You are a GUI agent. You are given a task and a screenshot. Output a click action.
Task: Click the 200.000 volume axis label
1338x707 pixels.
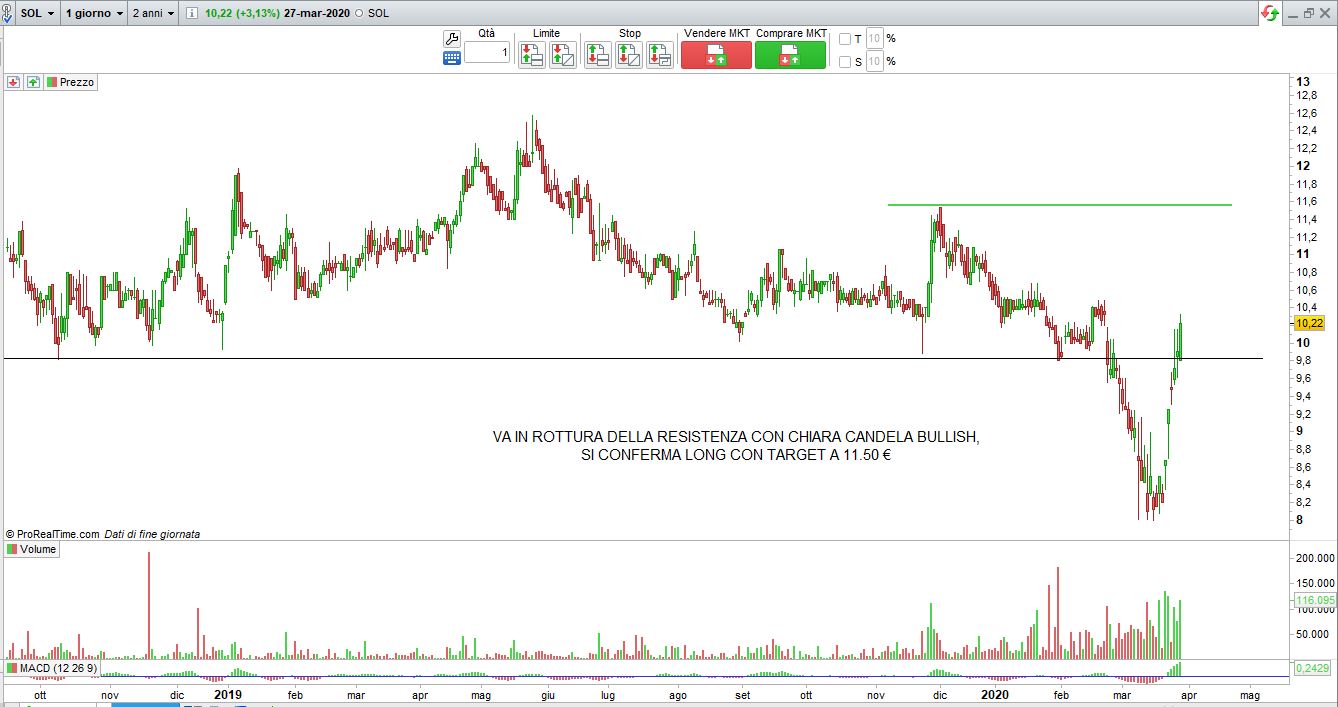[1315, 558]
